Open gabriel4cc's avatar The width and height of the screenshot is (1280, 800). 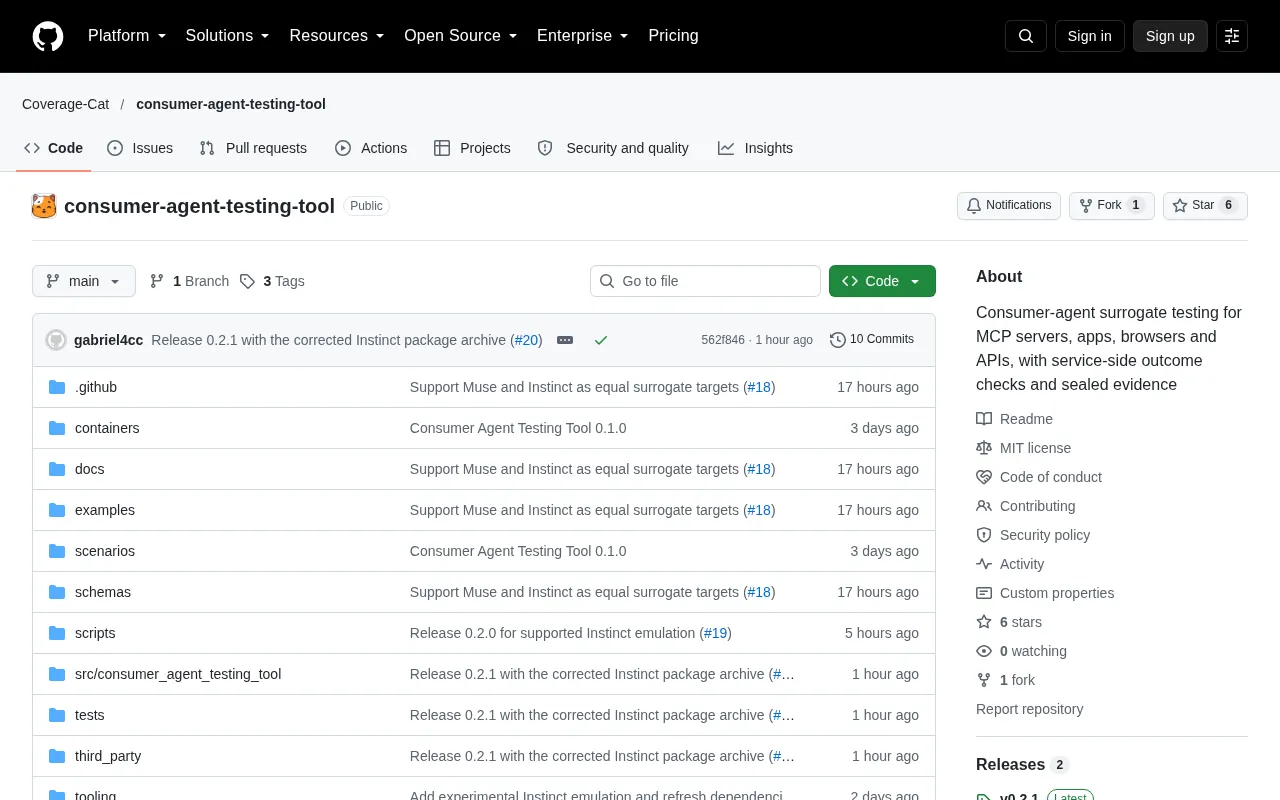point(56,340)
